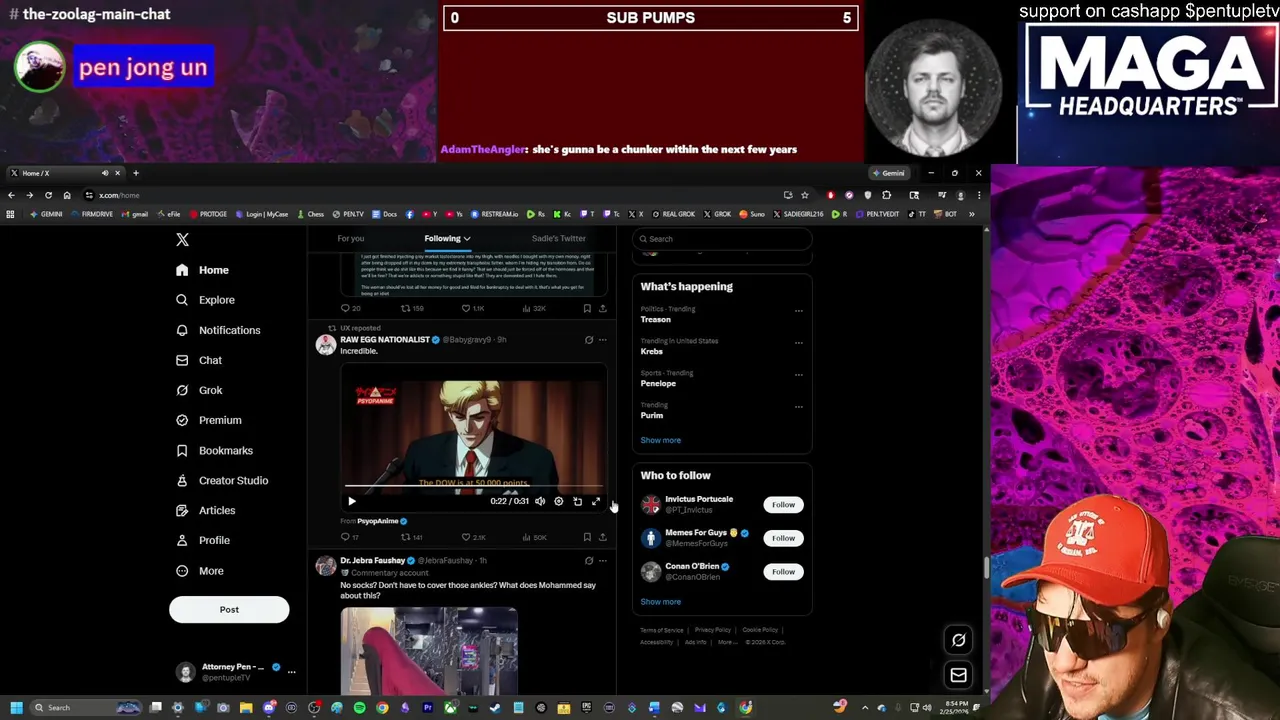Open the PROTOGE bookmark
This screenshot has height=720, width=1280.
(208, 215)
